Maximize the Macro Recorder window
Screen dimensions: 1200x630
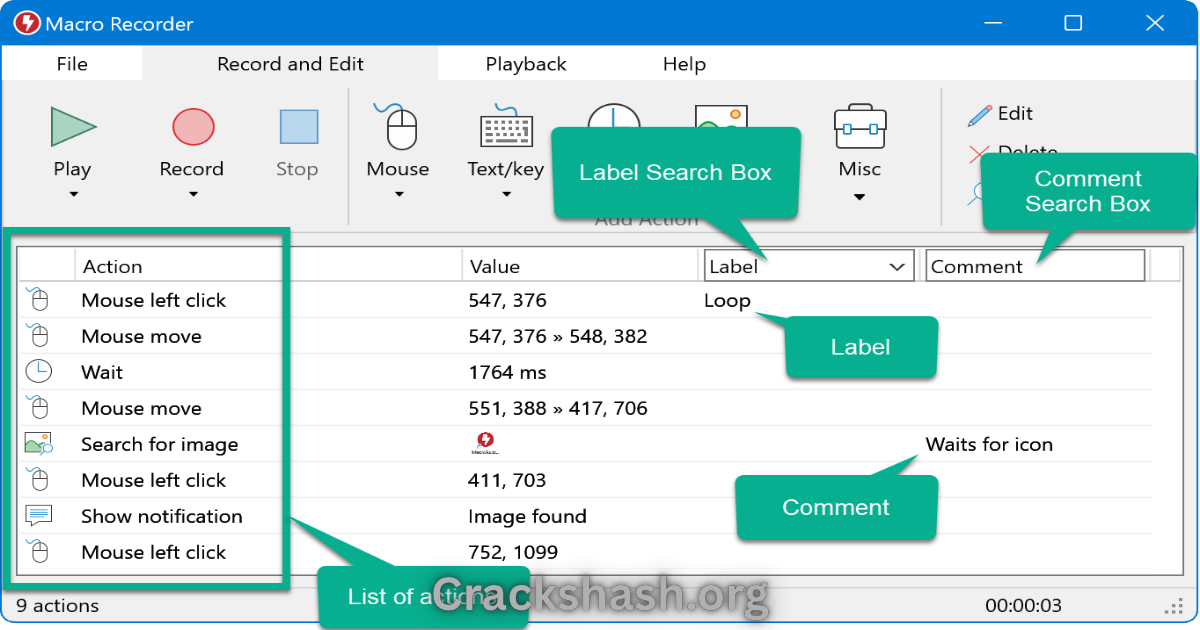point(1073,23)
